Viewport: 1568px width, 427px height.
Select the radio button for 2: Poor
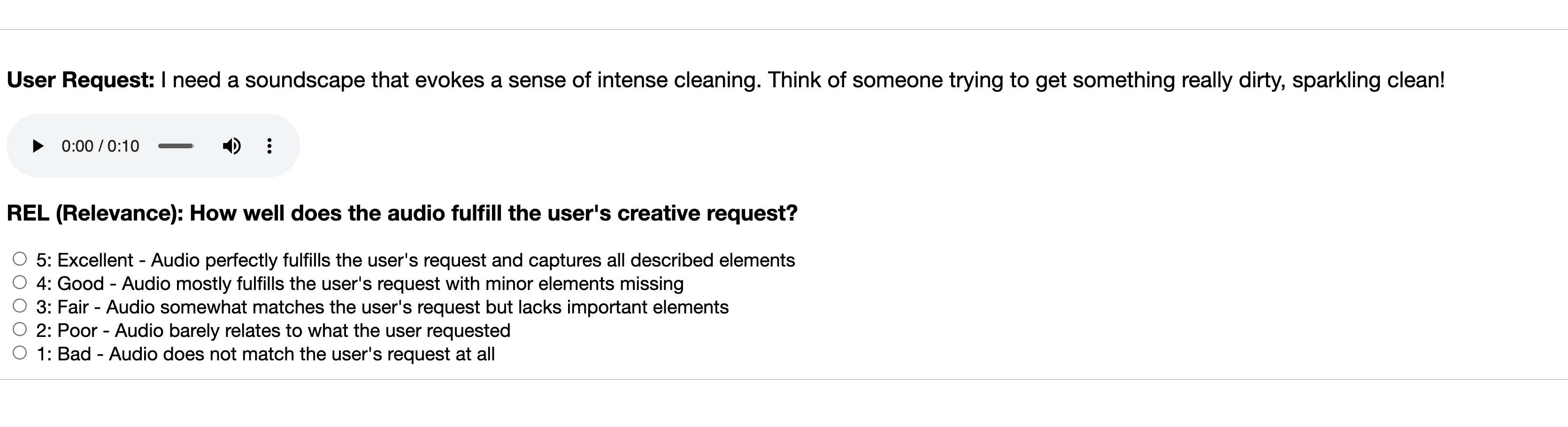(20, 329)
